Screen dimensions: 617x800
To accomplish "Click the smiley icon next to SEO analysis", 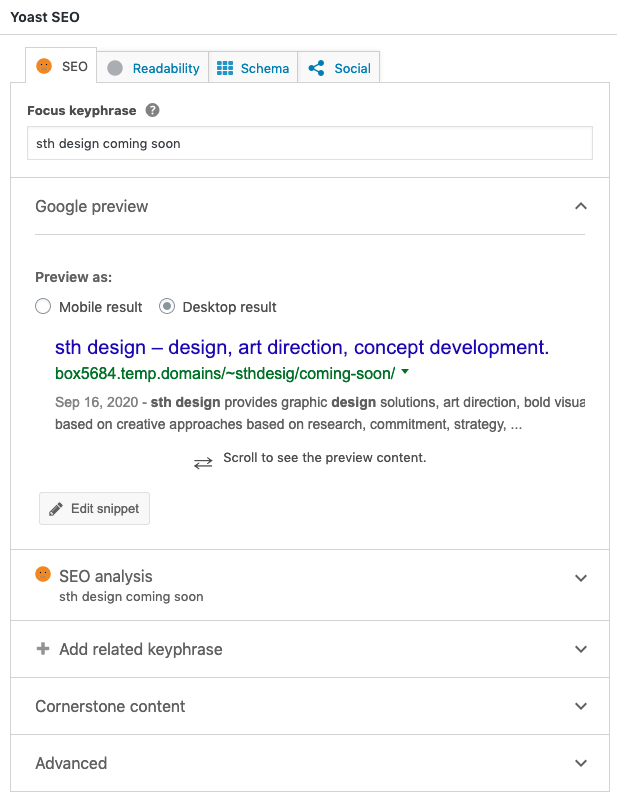I will (42, 575).
